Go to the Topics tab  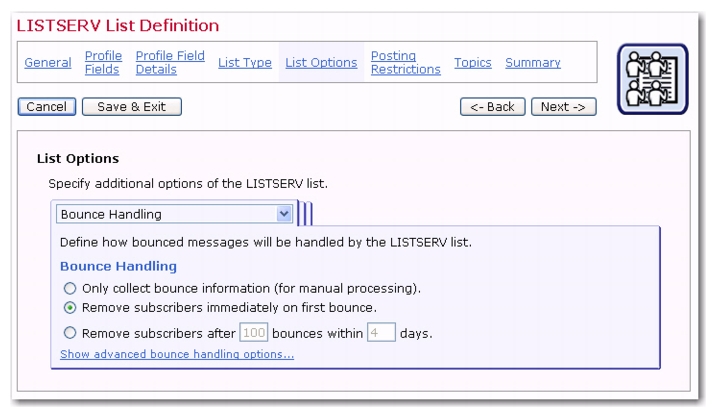tap(473, 63)
